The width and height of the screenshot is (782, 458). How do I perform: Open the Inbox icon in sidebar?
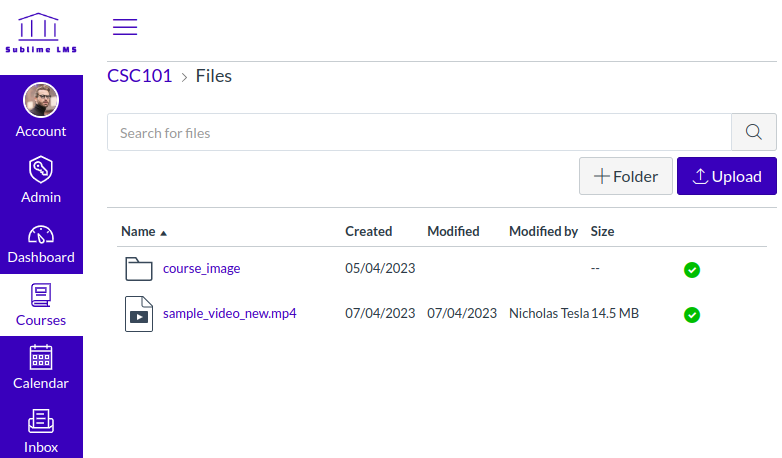point(41,421)
